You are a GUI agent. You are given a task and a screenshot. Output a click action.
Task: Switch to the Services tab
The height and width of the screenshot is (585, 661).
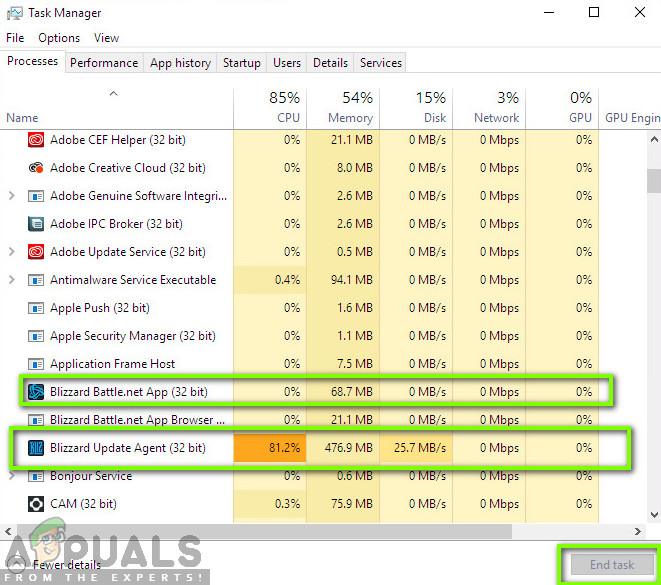click(x=380, y=63)
